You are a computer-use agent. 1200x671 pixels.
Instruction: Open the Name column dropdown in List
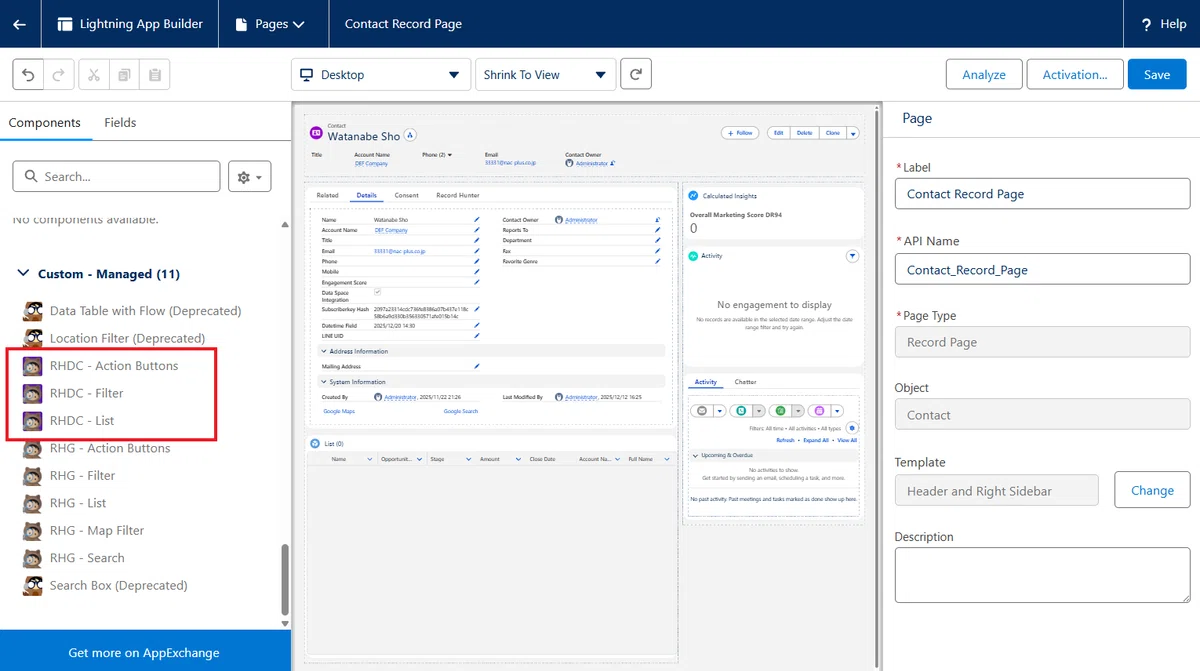coord(372,459)
